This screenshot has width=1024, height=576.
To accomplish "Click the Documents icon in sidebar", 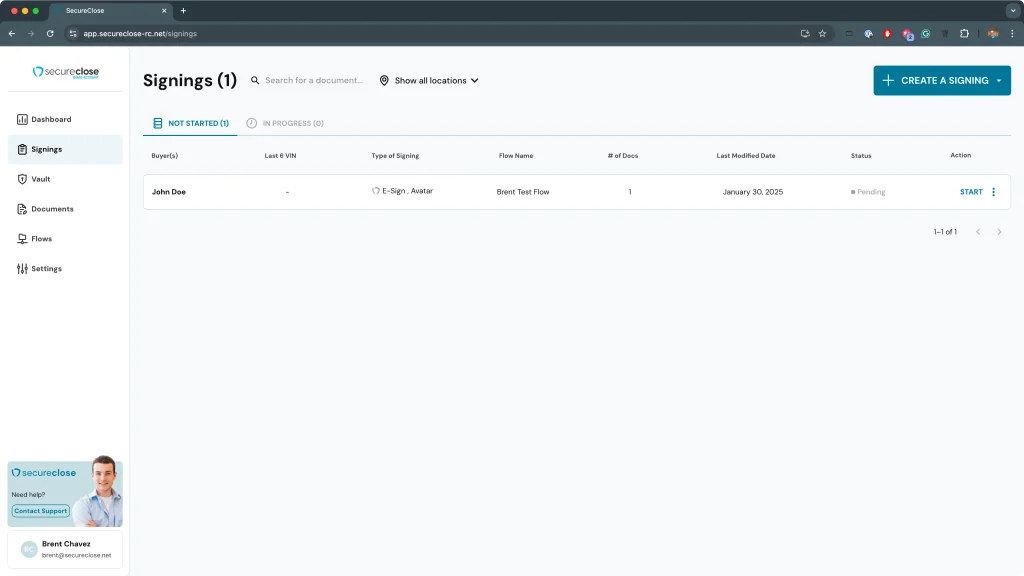I will tap(22, 209).
